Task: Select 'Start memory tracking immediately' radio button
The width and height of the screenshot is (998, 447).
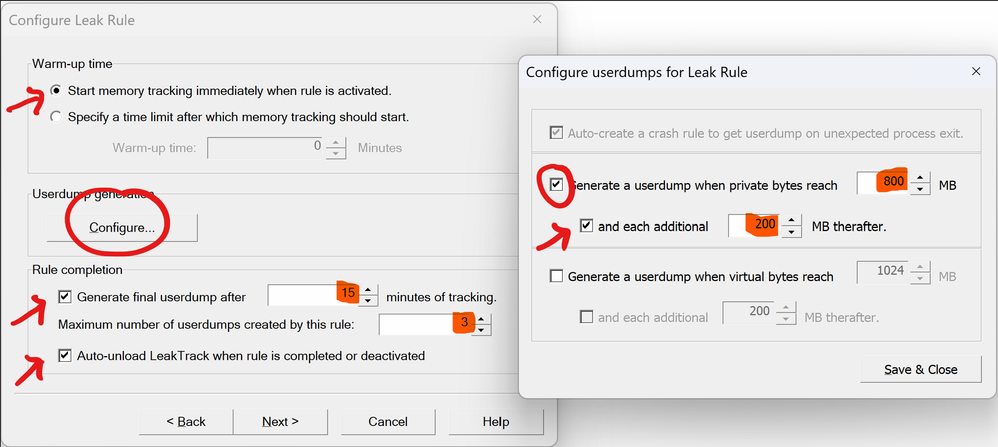Action: 57,90
